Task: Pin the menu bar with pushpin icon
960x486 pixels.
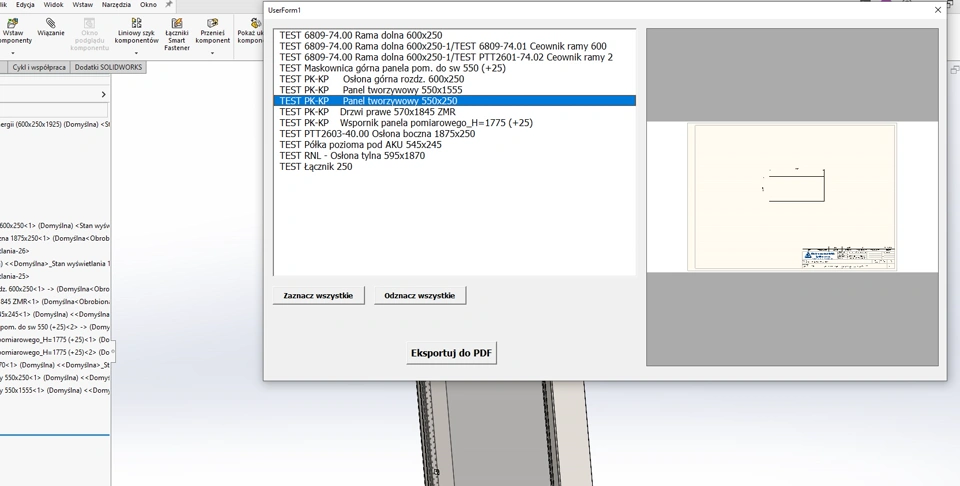Action: pyautogui.click(x=169, y=4)
